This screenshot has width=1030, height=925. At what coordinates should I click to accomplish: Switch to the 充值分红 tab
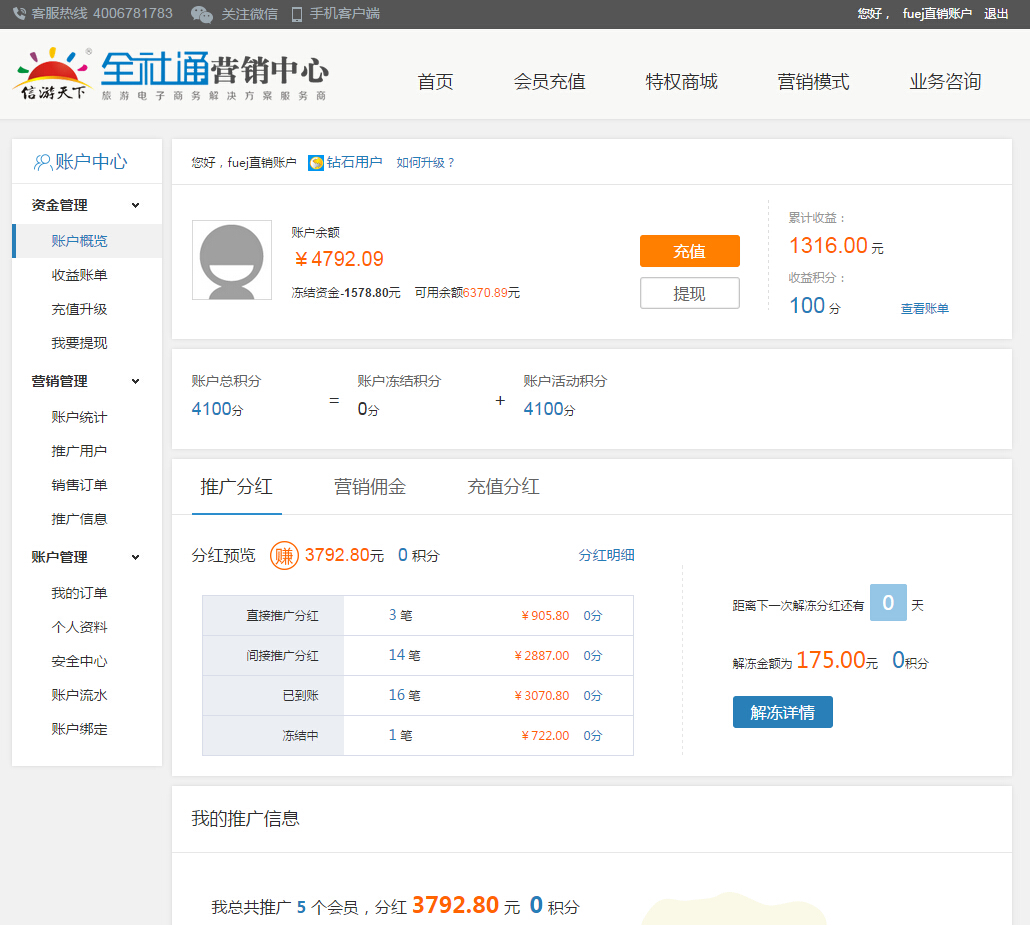503,487
